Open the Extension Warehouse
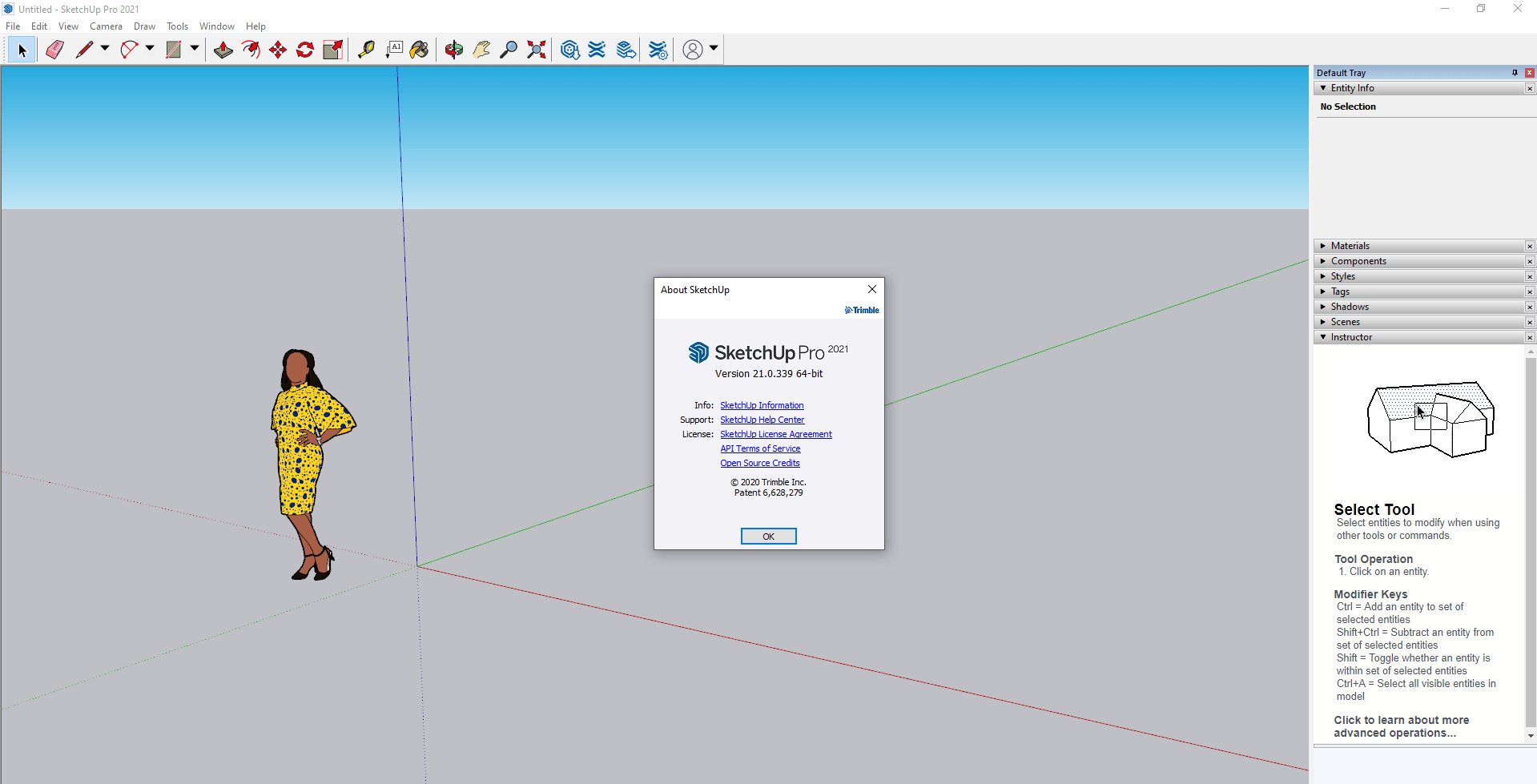1537x784 pixels. [597, 50]
